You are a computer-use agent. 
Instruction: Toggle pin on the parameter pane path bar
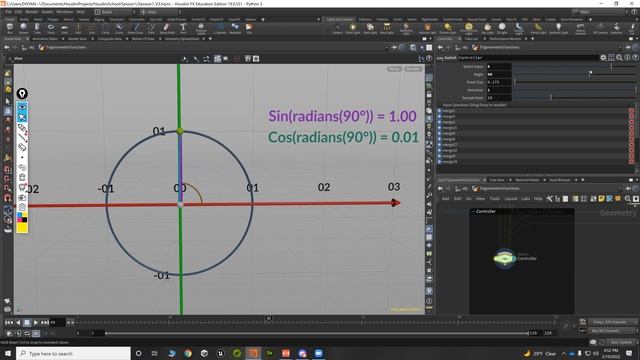coord(628,47)
